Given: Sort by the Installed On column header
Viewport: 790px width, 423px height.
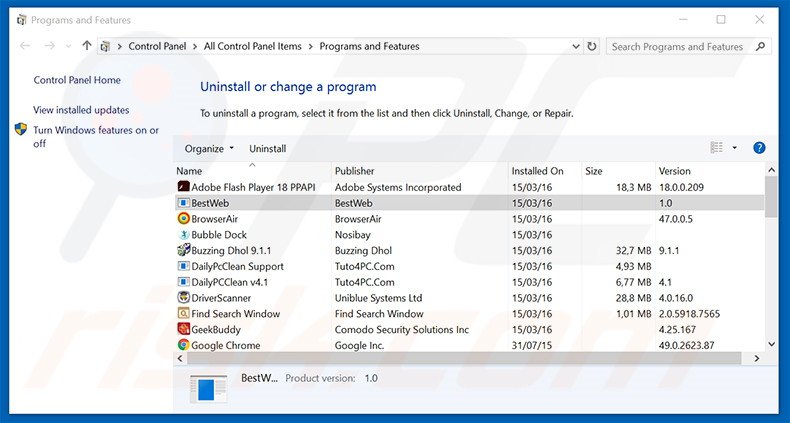Looking at the screenshot, I should 545,171.
